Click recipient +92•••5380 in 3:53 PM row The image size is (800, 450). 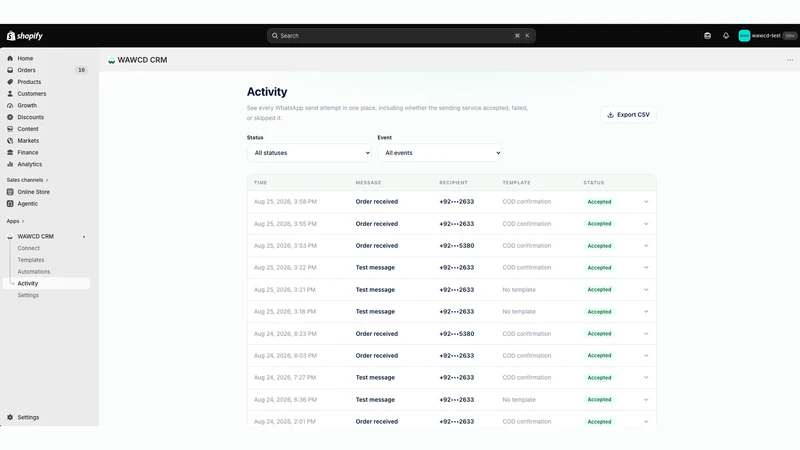pos(457,245)
